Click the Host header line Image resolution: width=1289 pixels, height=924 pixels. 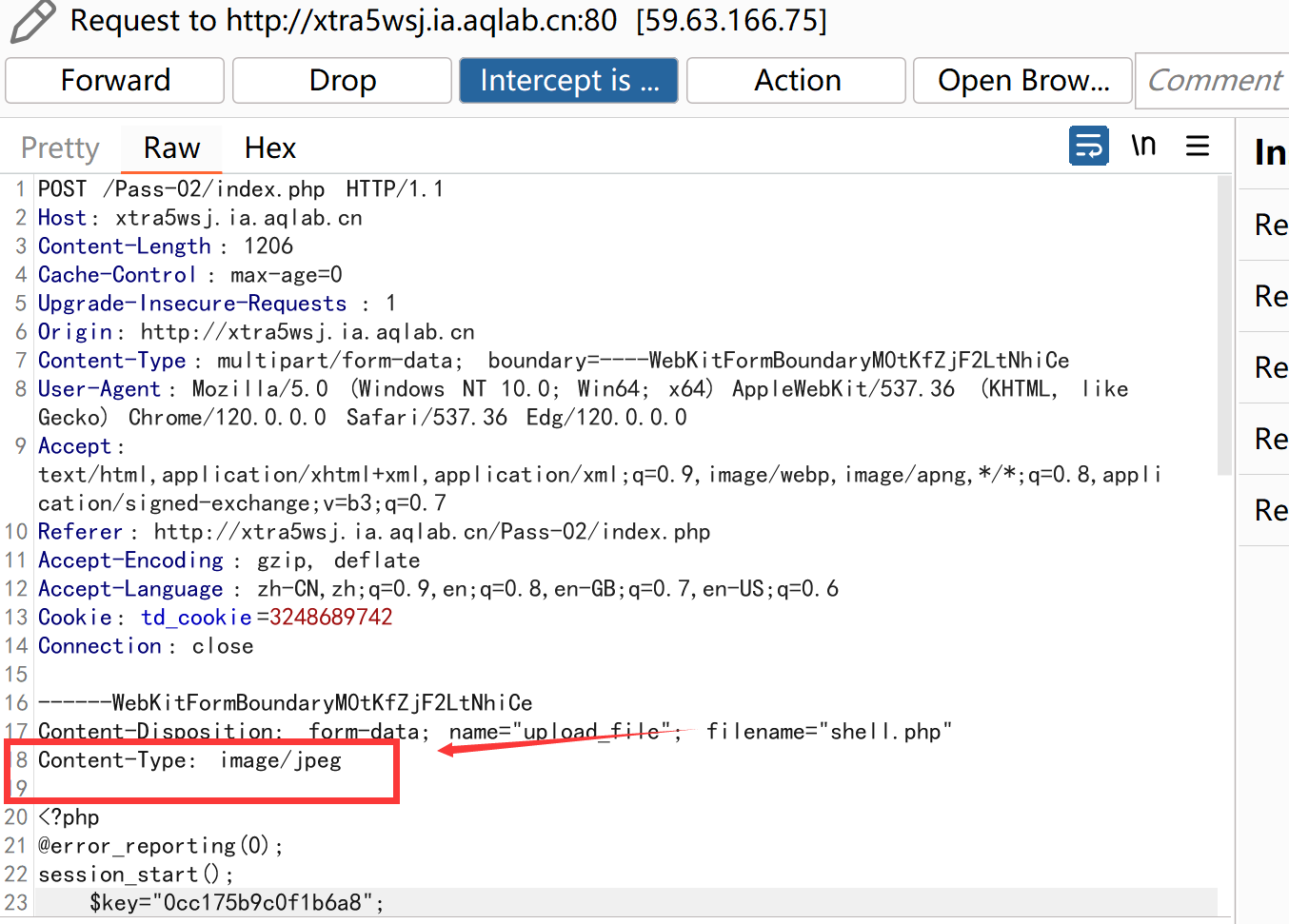[x=200, y=218]
